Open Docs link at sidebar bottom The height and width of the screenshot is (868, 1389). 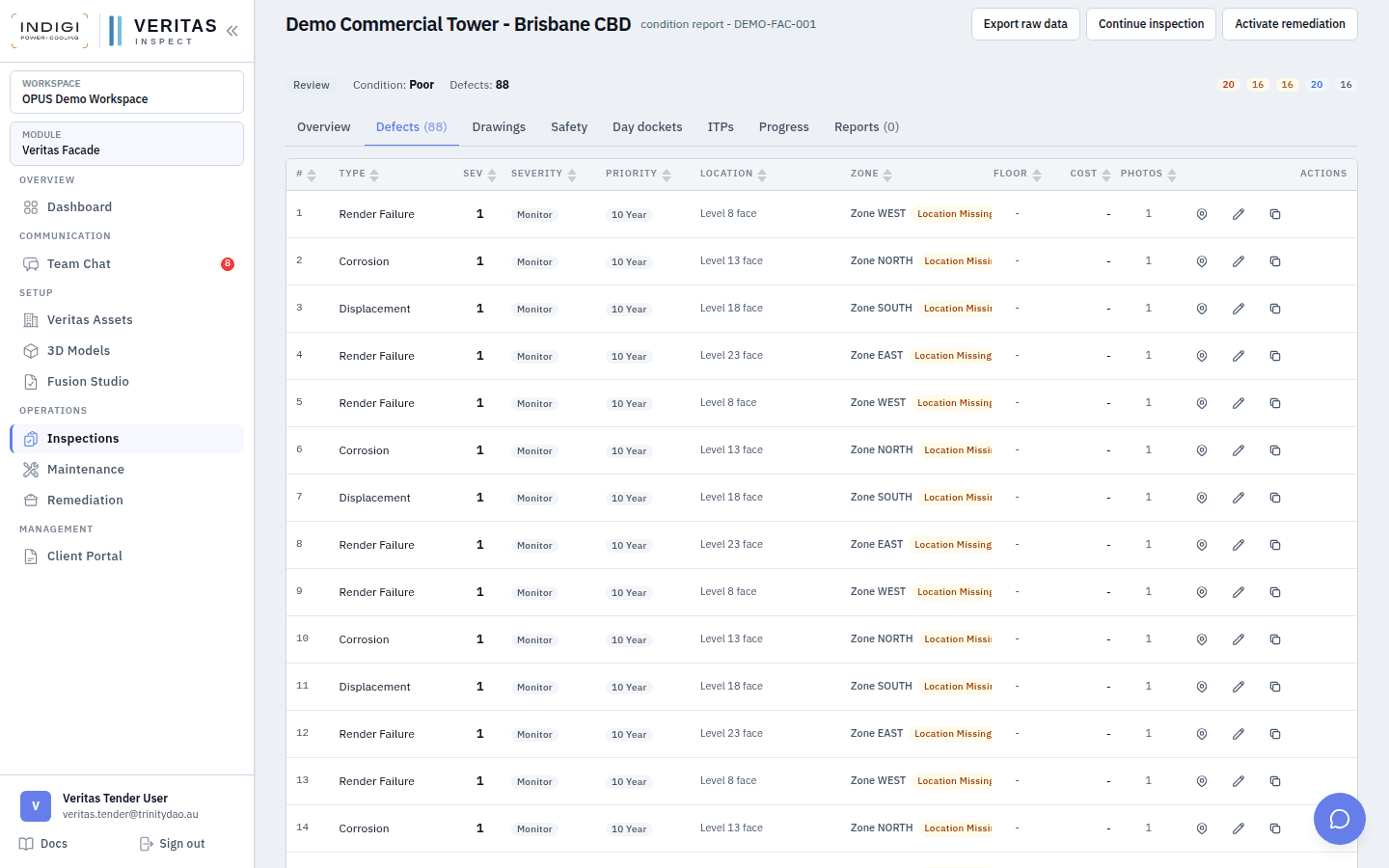[43, 844]
